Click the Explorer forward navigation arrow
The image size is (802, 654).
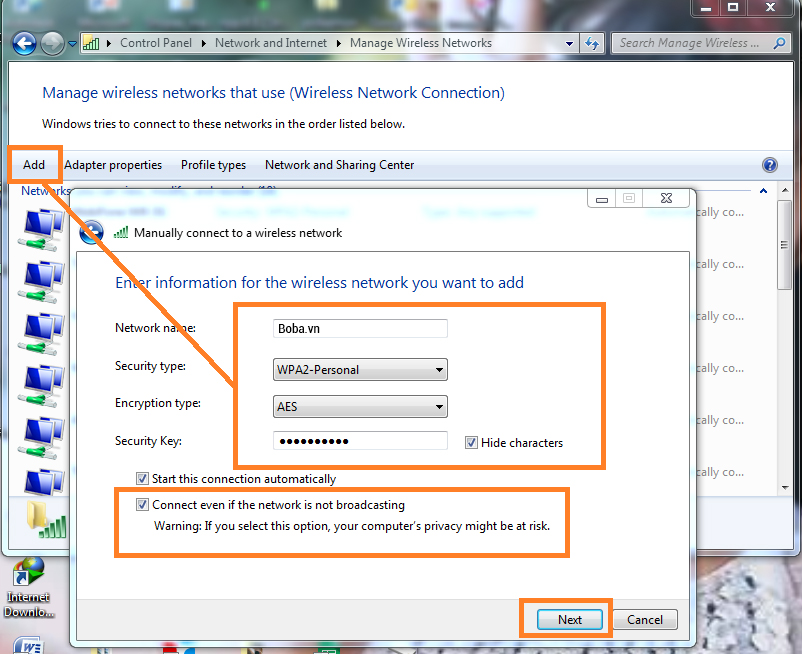[52, 43]
